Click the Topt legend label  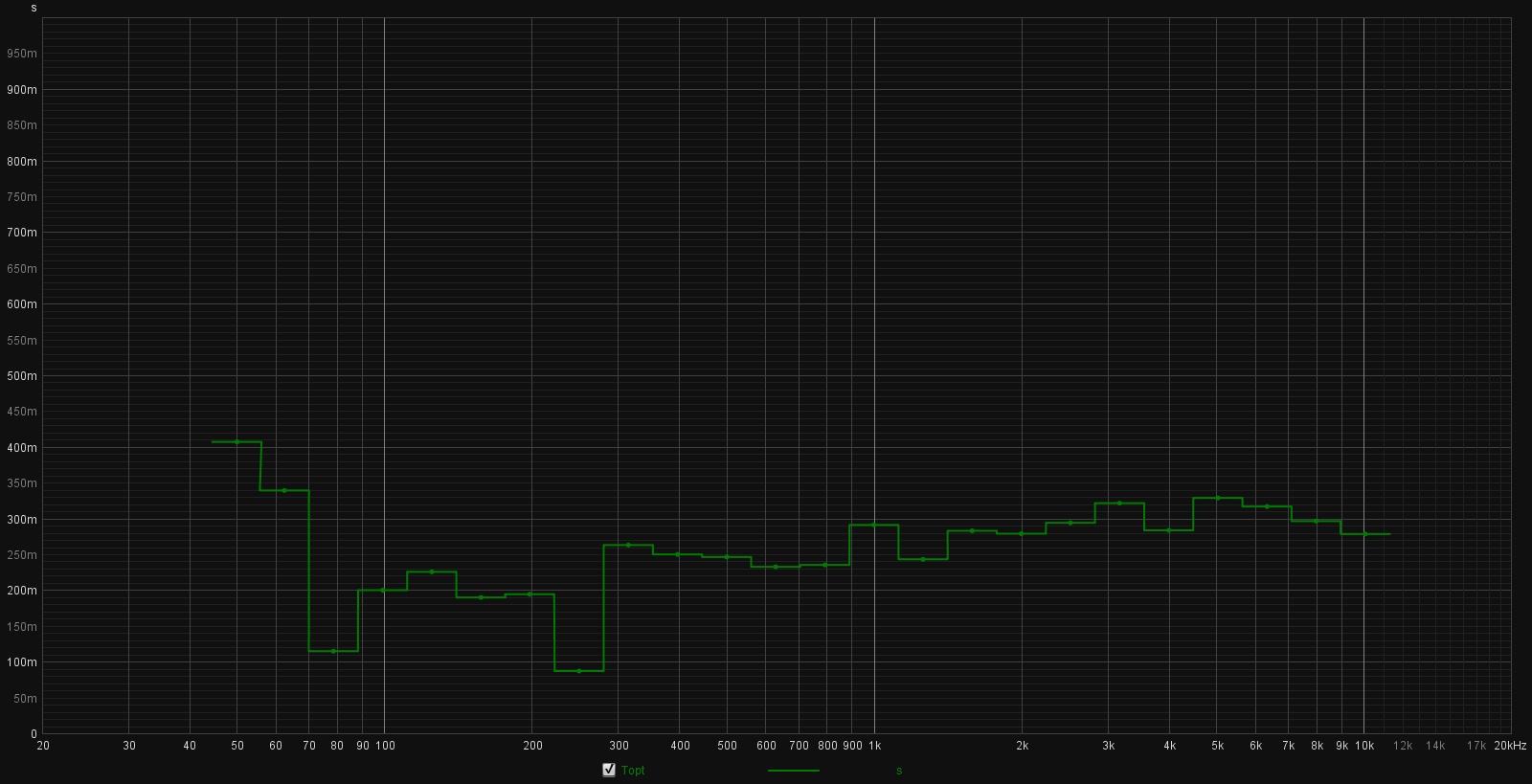tap(633, 771)
